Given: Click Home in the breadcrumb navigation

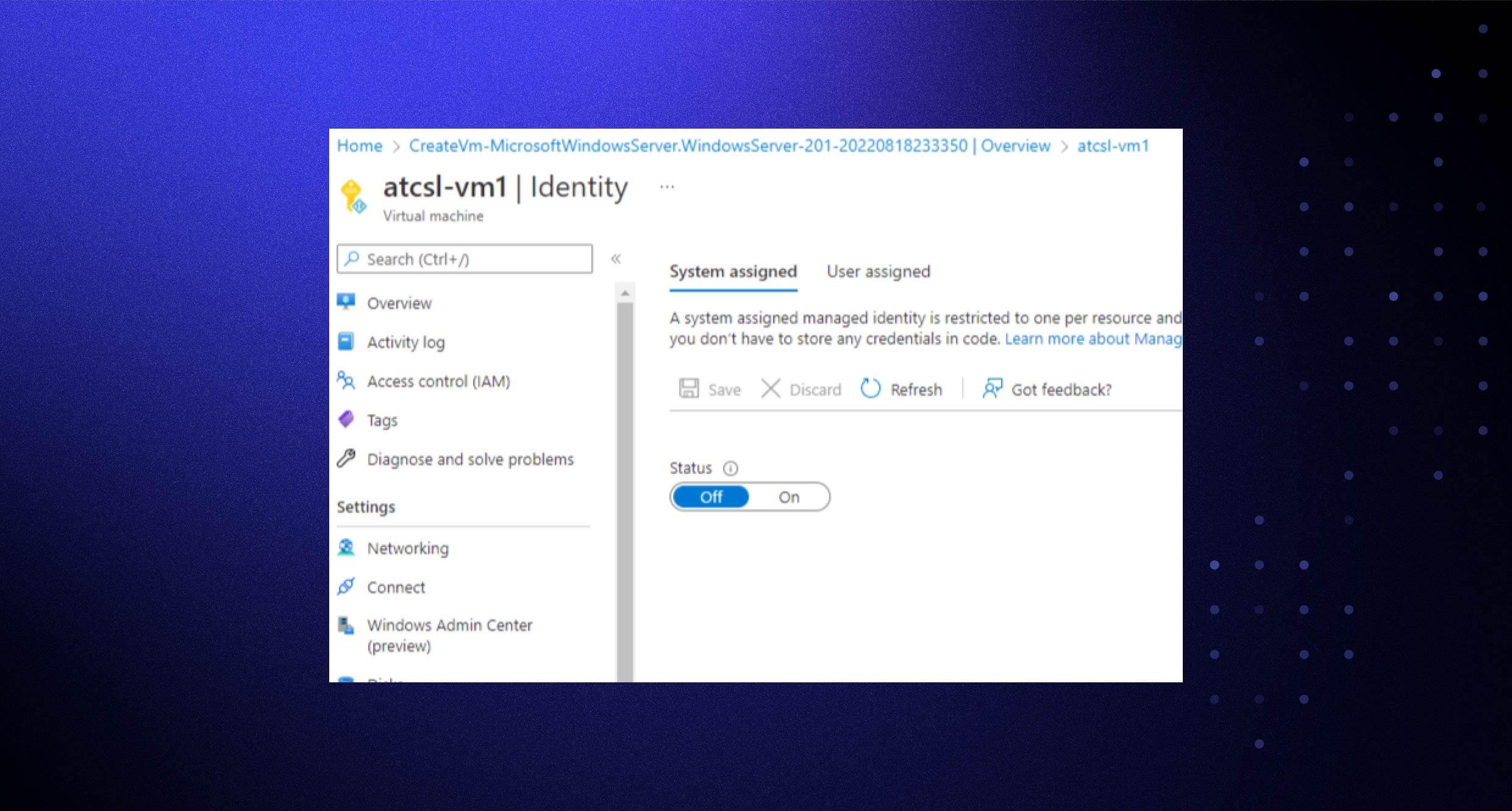Looking at the screenshot, I should pyautogui.click(x=358, y=145).
